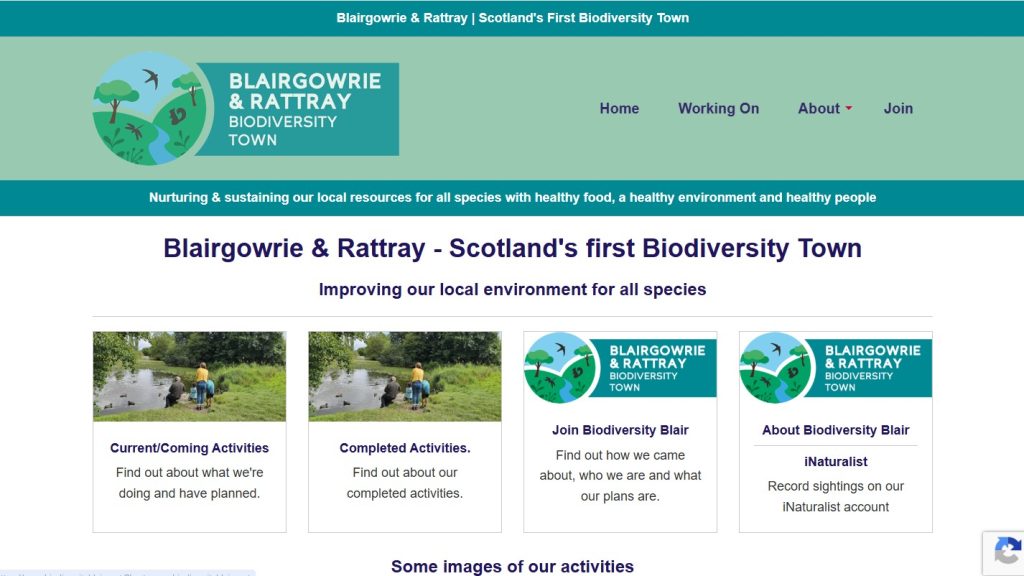Follow the Completed Activities link
The height and width of the screenshot is (576, 1024).
tap(405, 448)
